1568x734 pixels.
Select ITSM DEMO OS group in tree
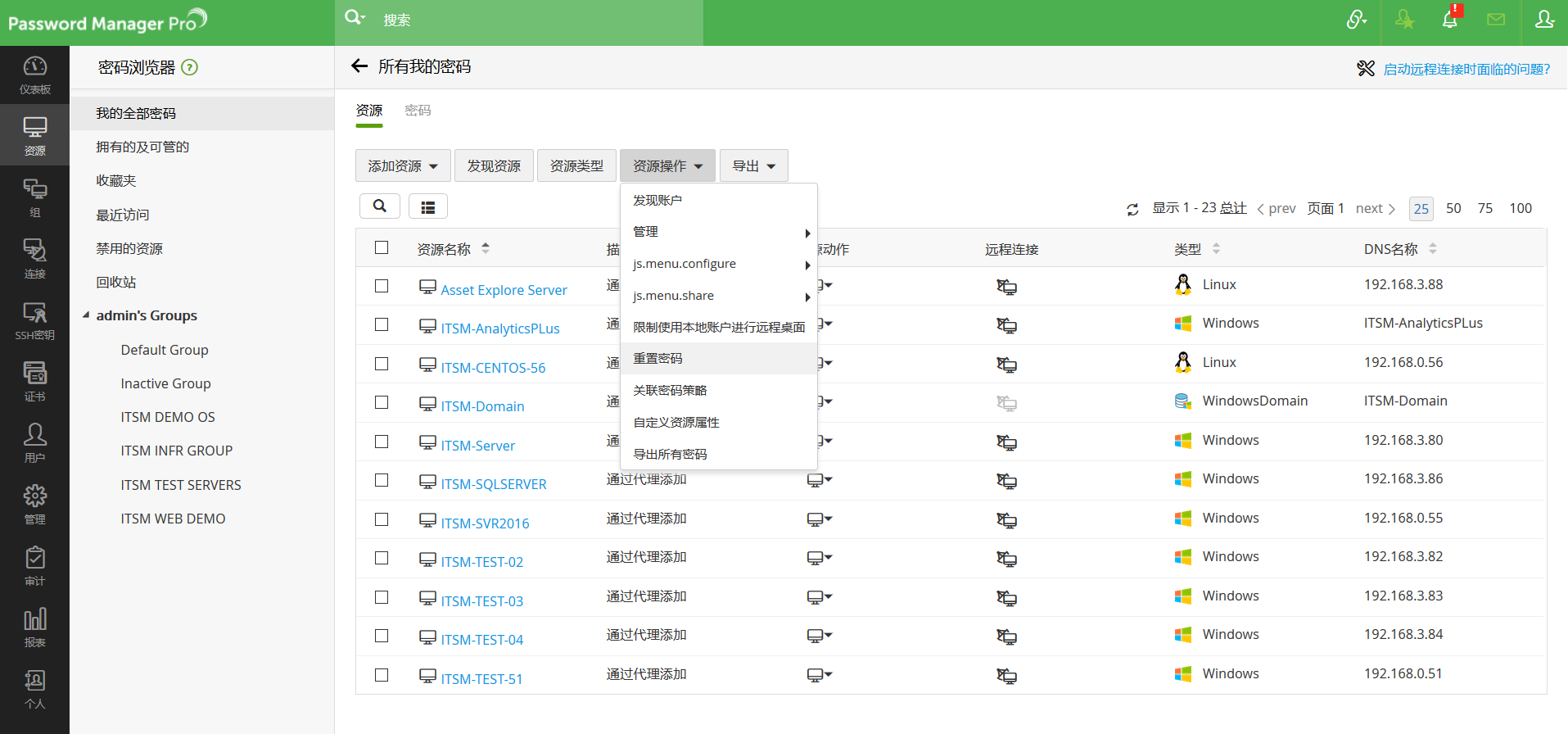(168, 417)
